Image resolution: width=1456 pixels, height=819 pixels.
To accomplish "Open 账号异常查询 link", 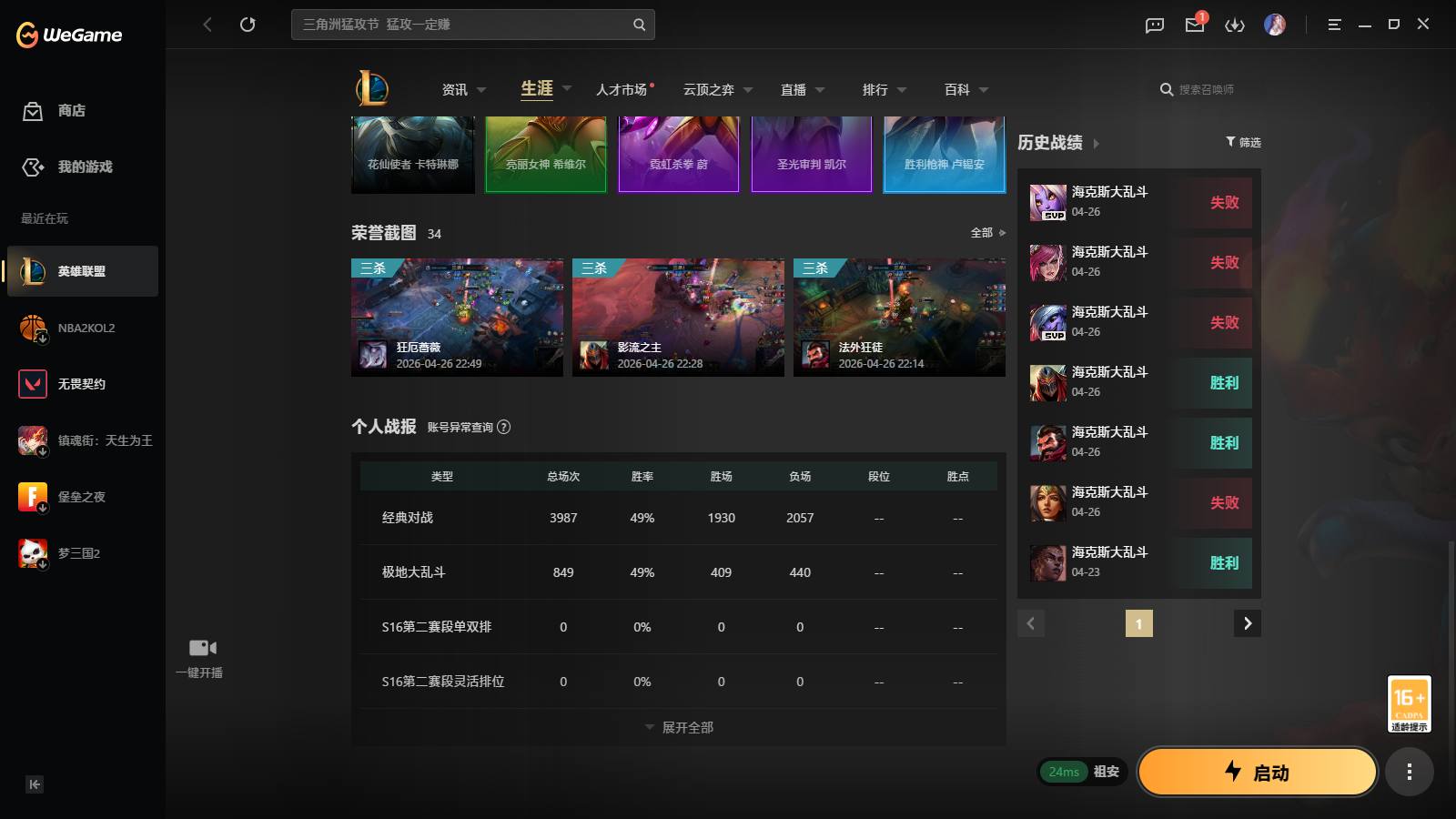I will coord(460,428).
